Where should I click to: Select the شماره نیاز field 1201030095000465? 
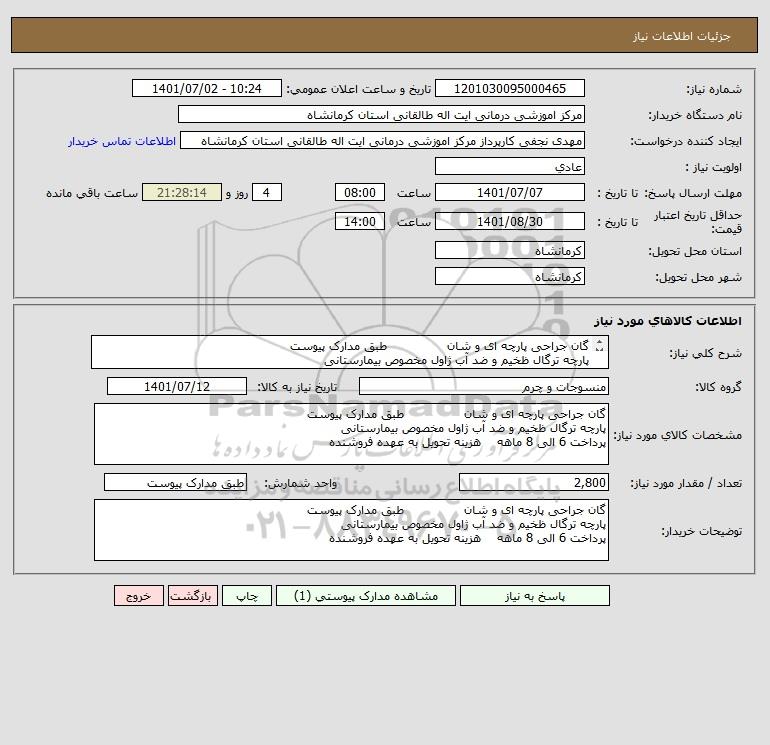click(x=510, y=88)
